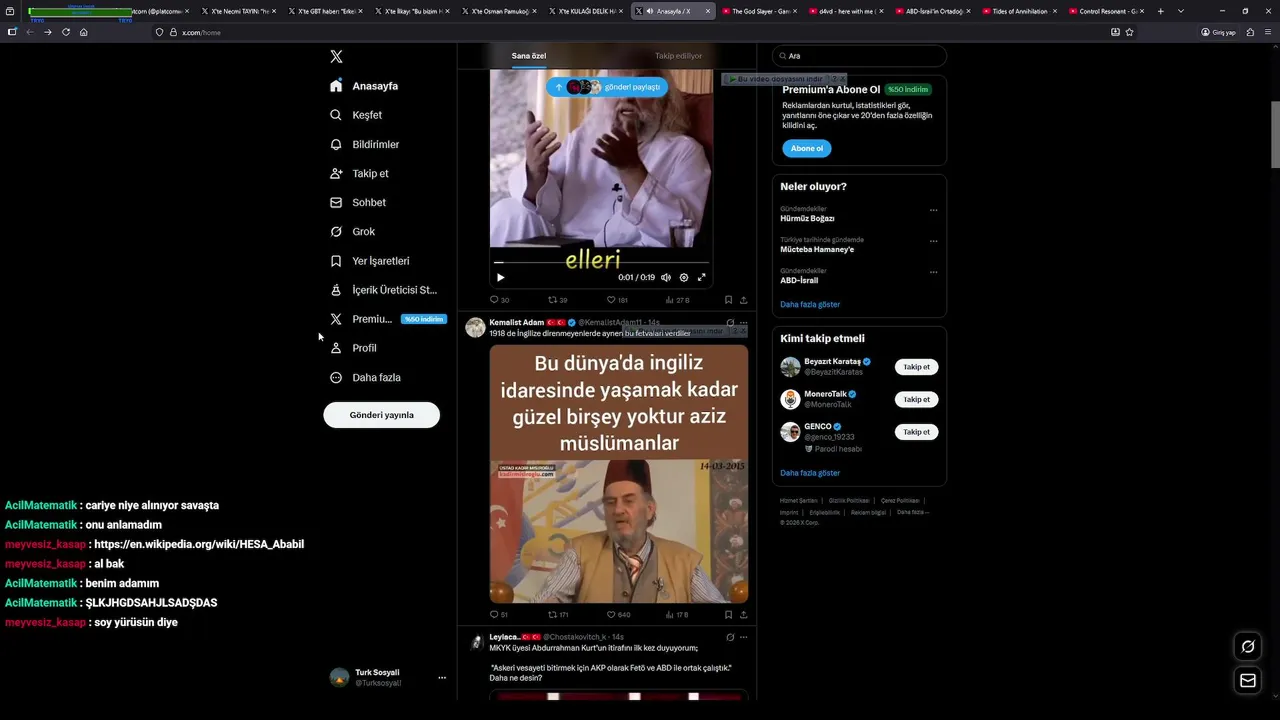Follow GENCO
Viewport: 1280px width, 720px height.
pyautogui.click(x=916, y=432)
